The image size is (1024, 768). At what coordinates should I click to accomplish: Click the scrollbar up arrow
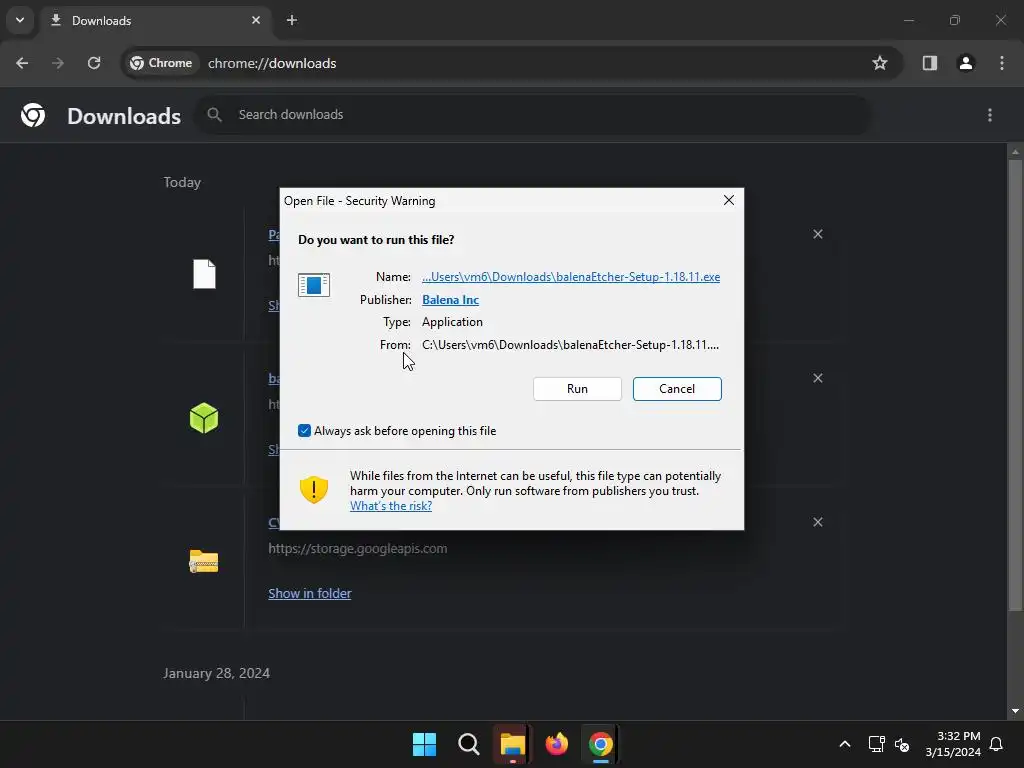click(1015, 152)
